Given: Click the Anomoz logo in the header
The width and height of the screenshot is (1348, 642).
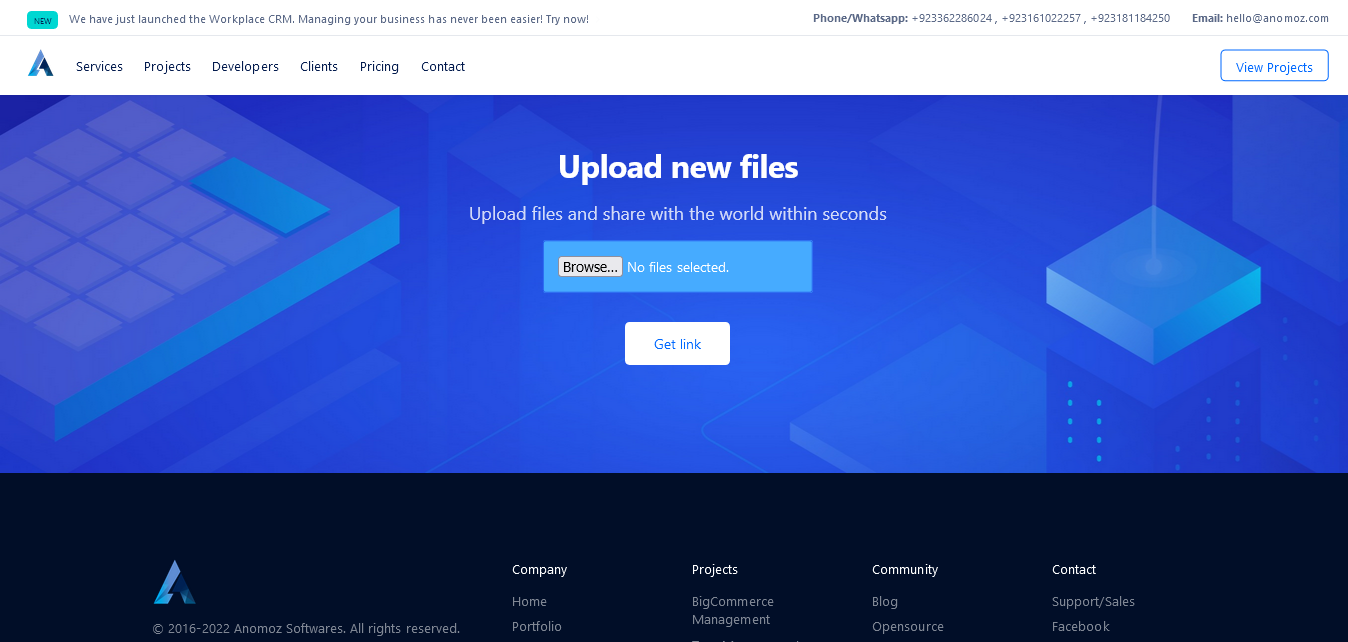Looking at the screenshot, I should (41, 63).
